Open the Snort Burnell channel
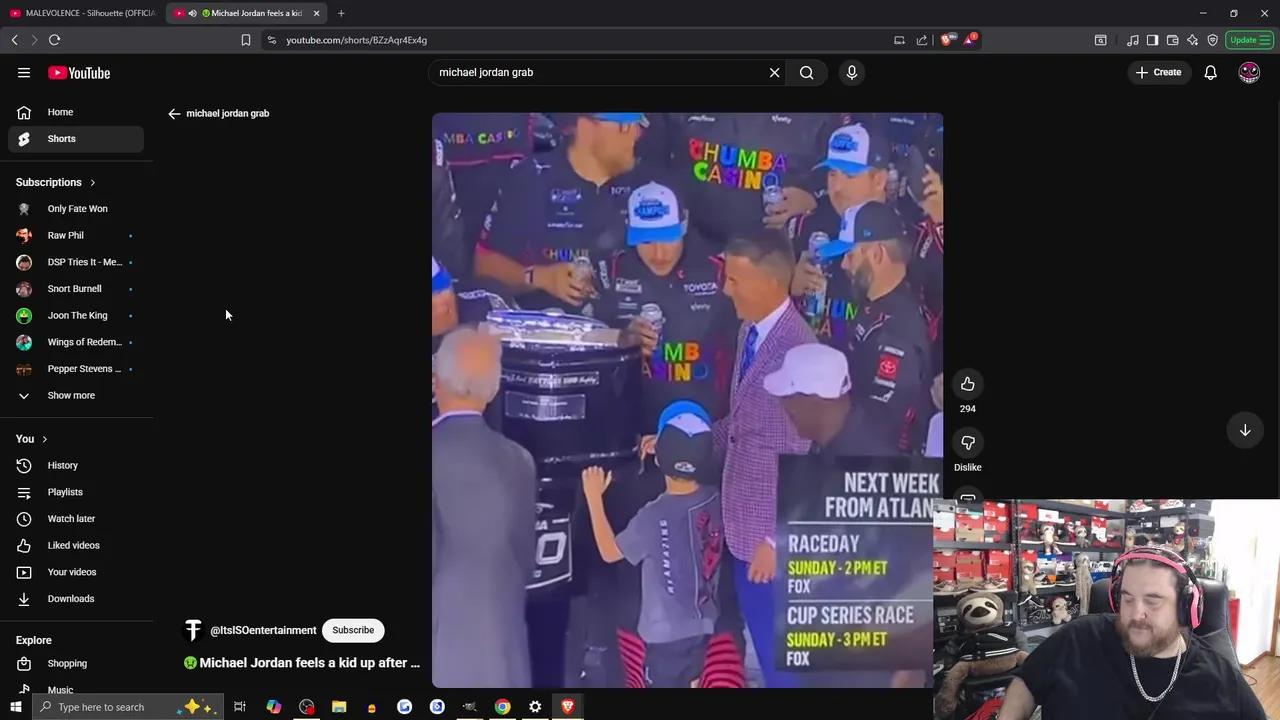The height and width of the screenshot is (720, 1280). coord(76,289)
